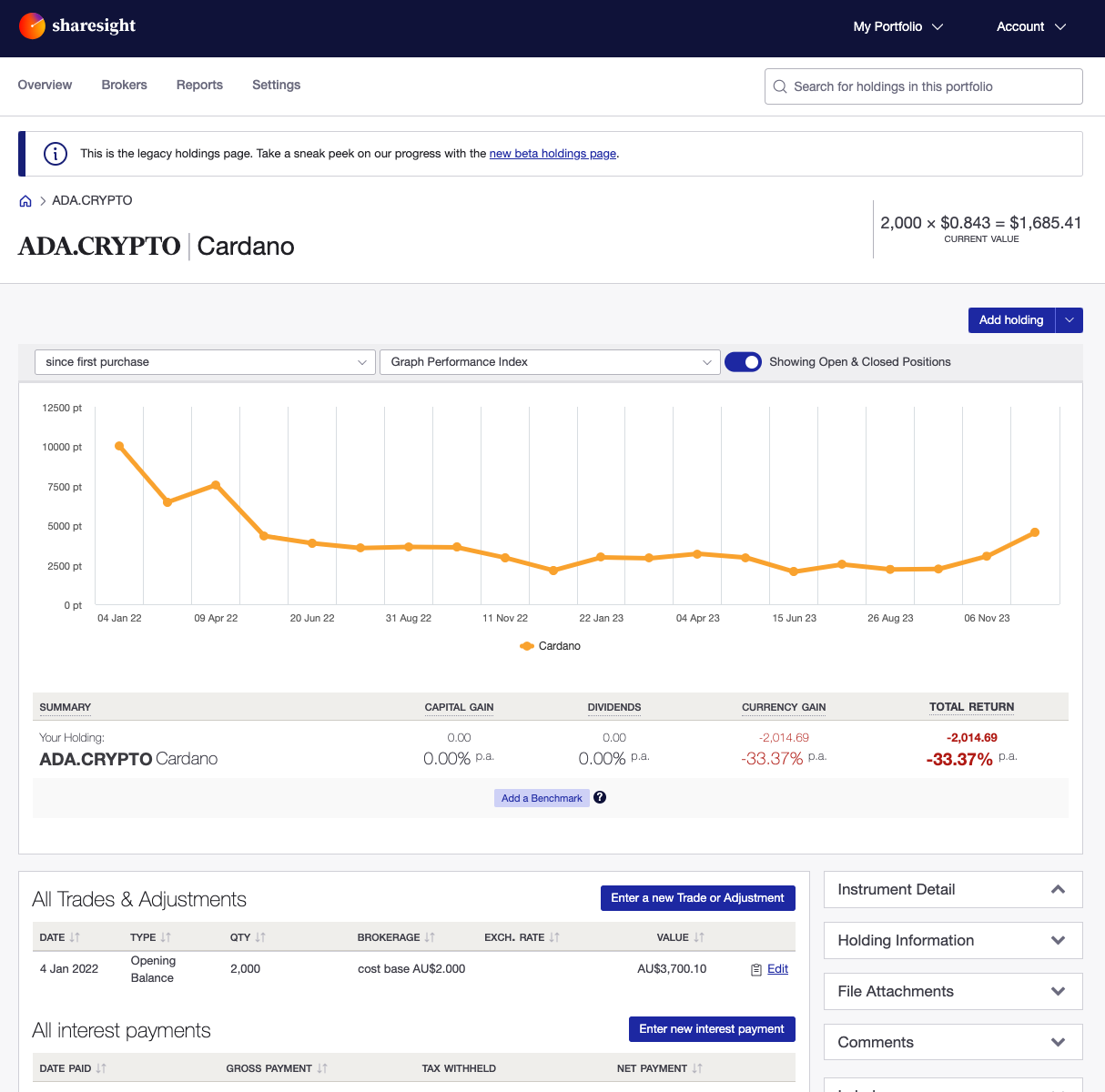Image resolution: width=1105 pixels, height=1092 pixels.
Task: Click the AU$3,700.10 value cell
Action: tap(672, 969)
